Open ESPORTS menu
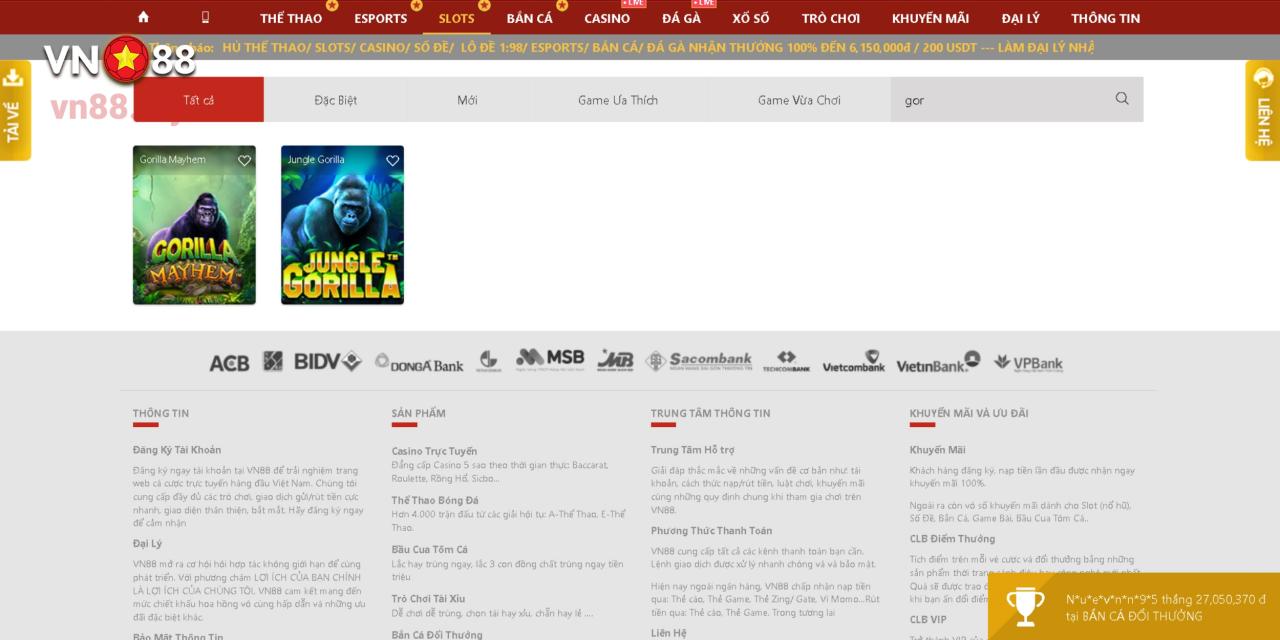1280x640 pixels. tap(380, 18)
